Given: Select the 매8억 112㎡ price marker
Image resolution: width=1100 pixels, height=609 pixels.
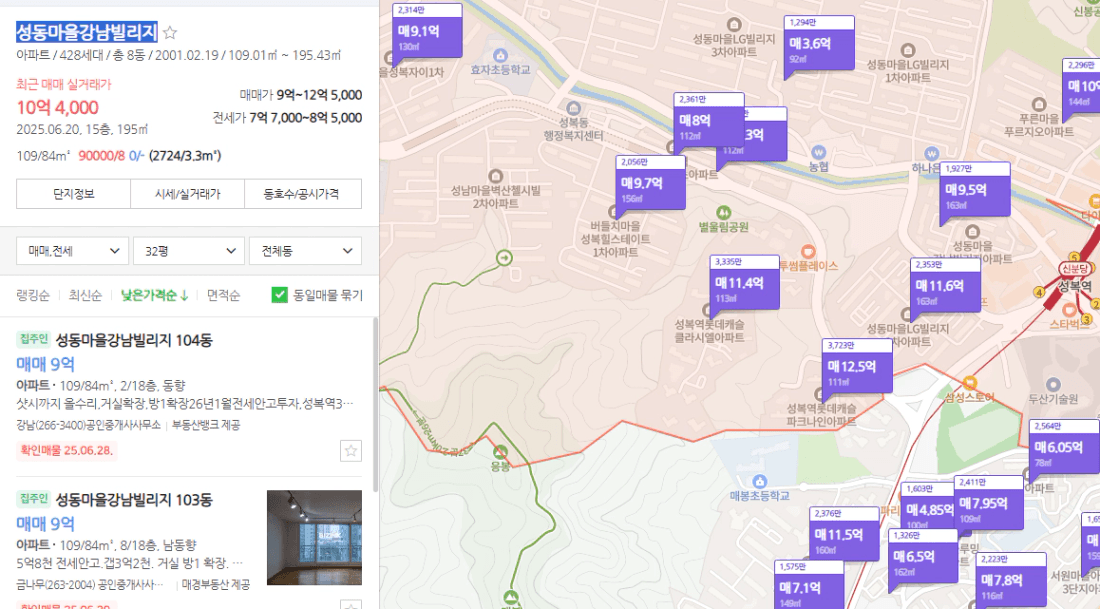Looking at the screenshot, I should [x=709, y=121].
